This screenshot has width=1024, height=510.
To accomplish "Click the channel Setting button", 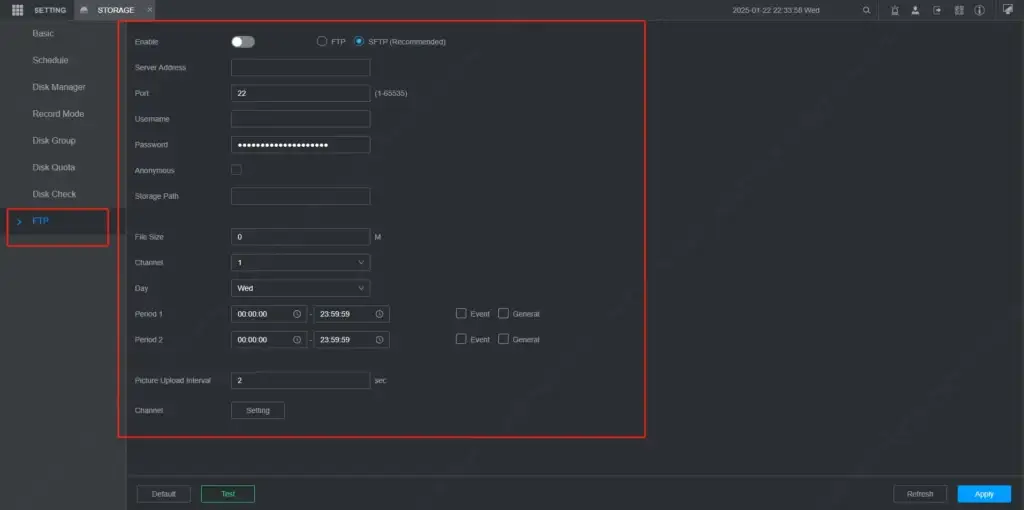I will tap(258, 410).
